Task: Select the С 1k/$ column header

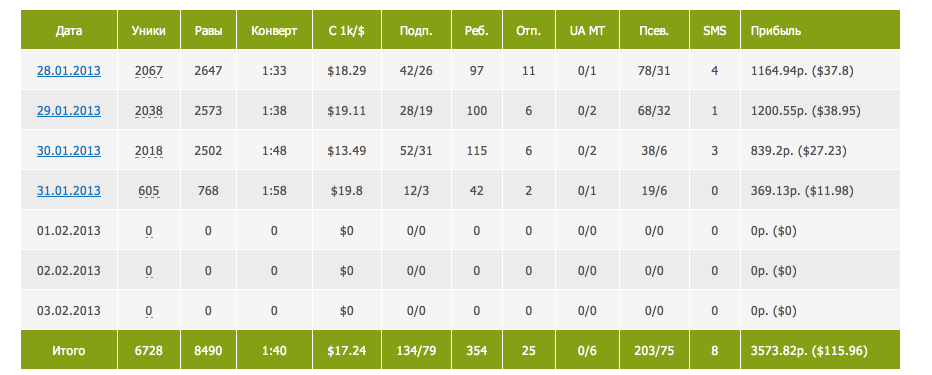Action: 347,30
